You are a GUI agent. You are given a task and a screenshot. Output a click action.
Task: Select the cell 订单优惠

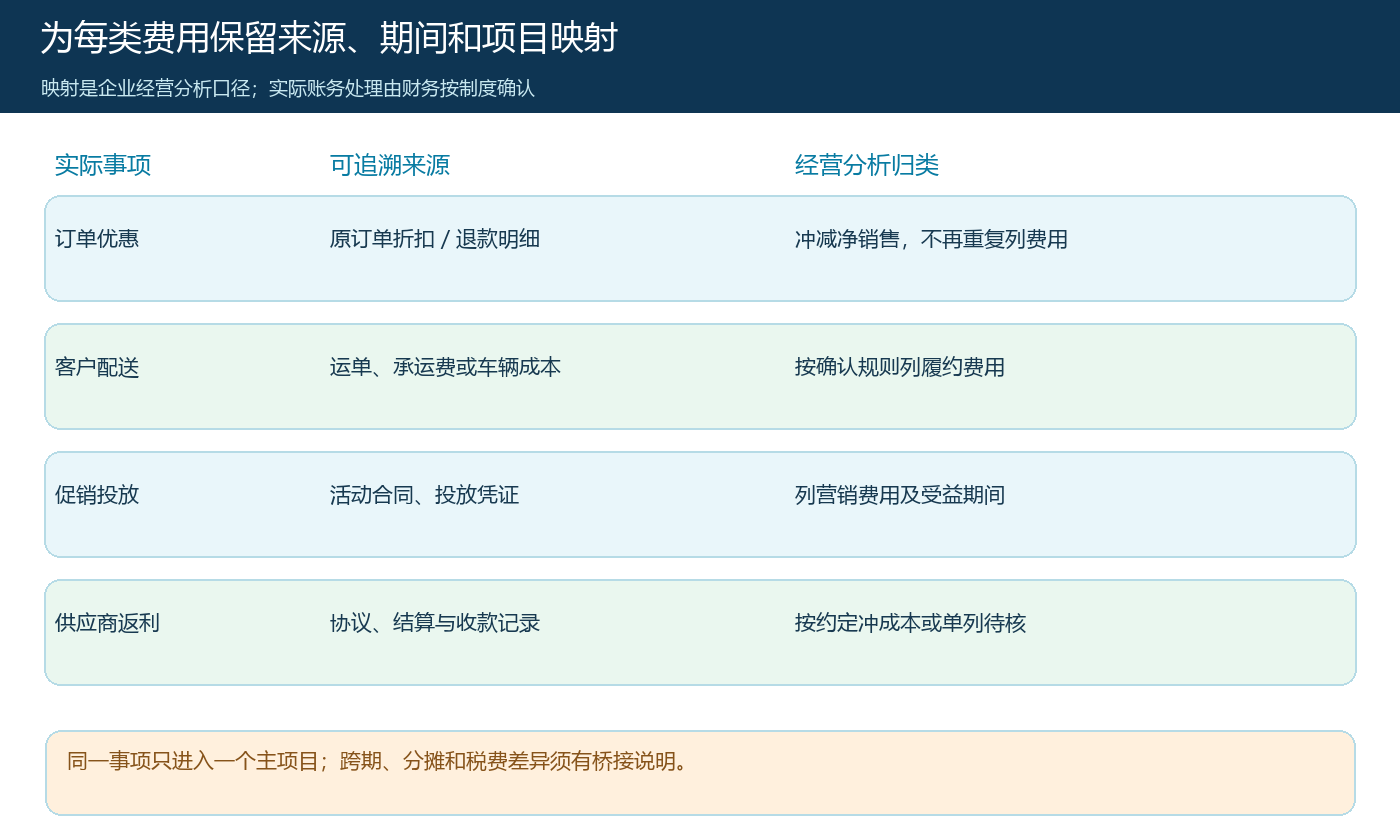coord(97,239)
